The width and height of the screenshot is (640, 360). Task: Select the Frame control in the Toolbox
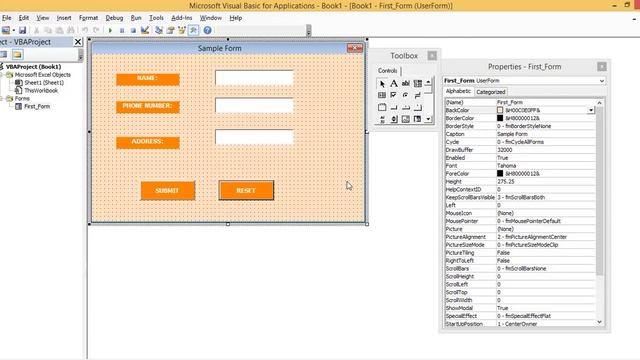(x=382, y=107)
